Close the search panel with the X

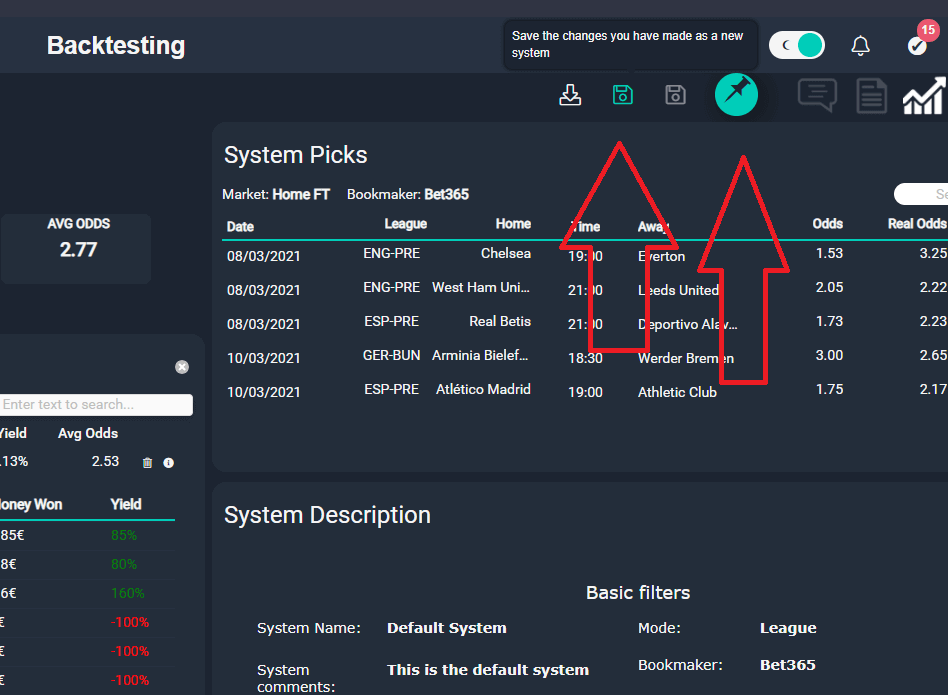[x=182, y=367]
